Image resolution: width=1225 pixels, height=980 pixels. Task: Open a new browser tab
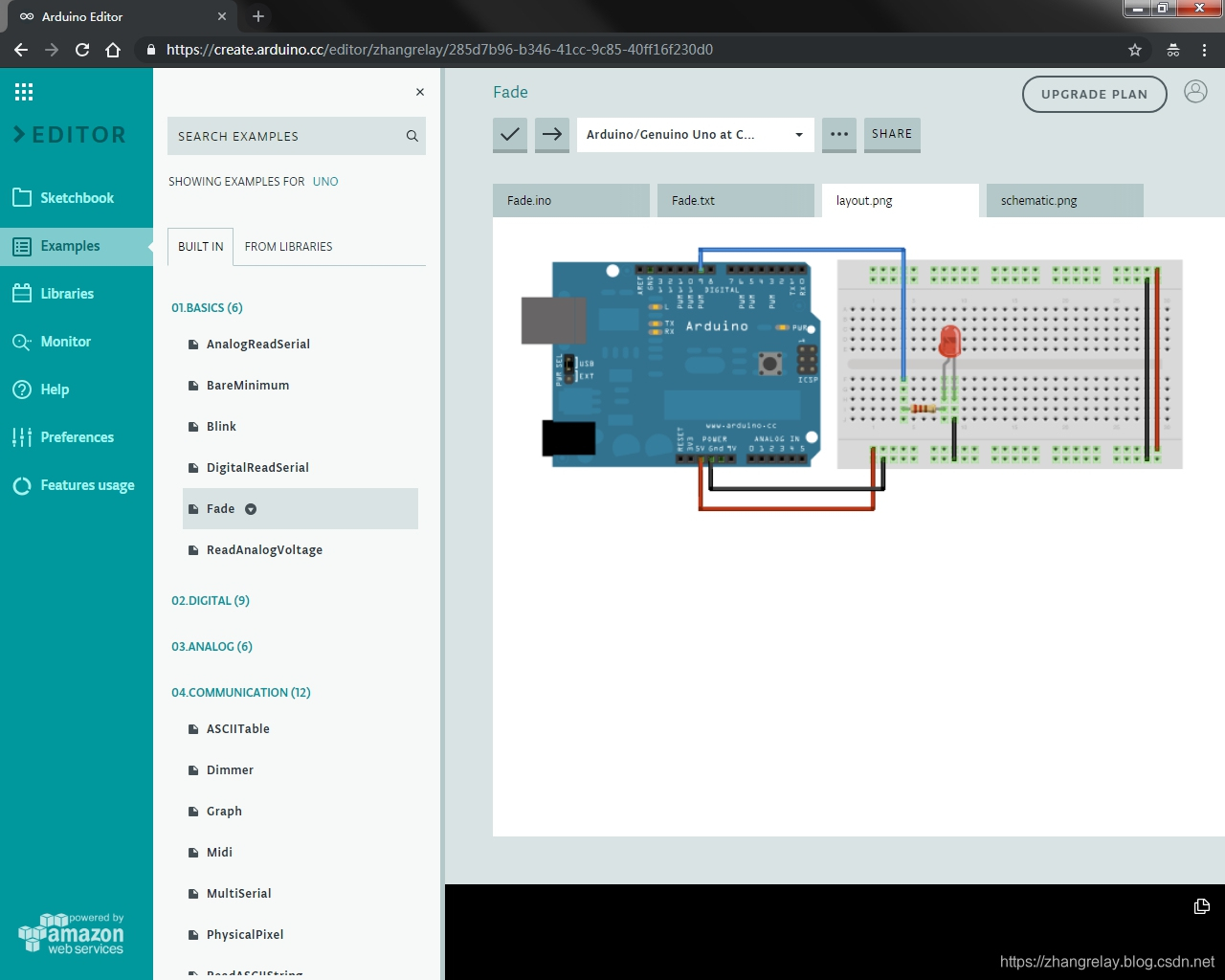tap(258, 16)
